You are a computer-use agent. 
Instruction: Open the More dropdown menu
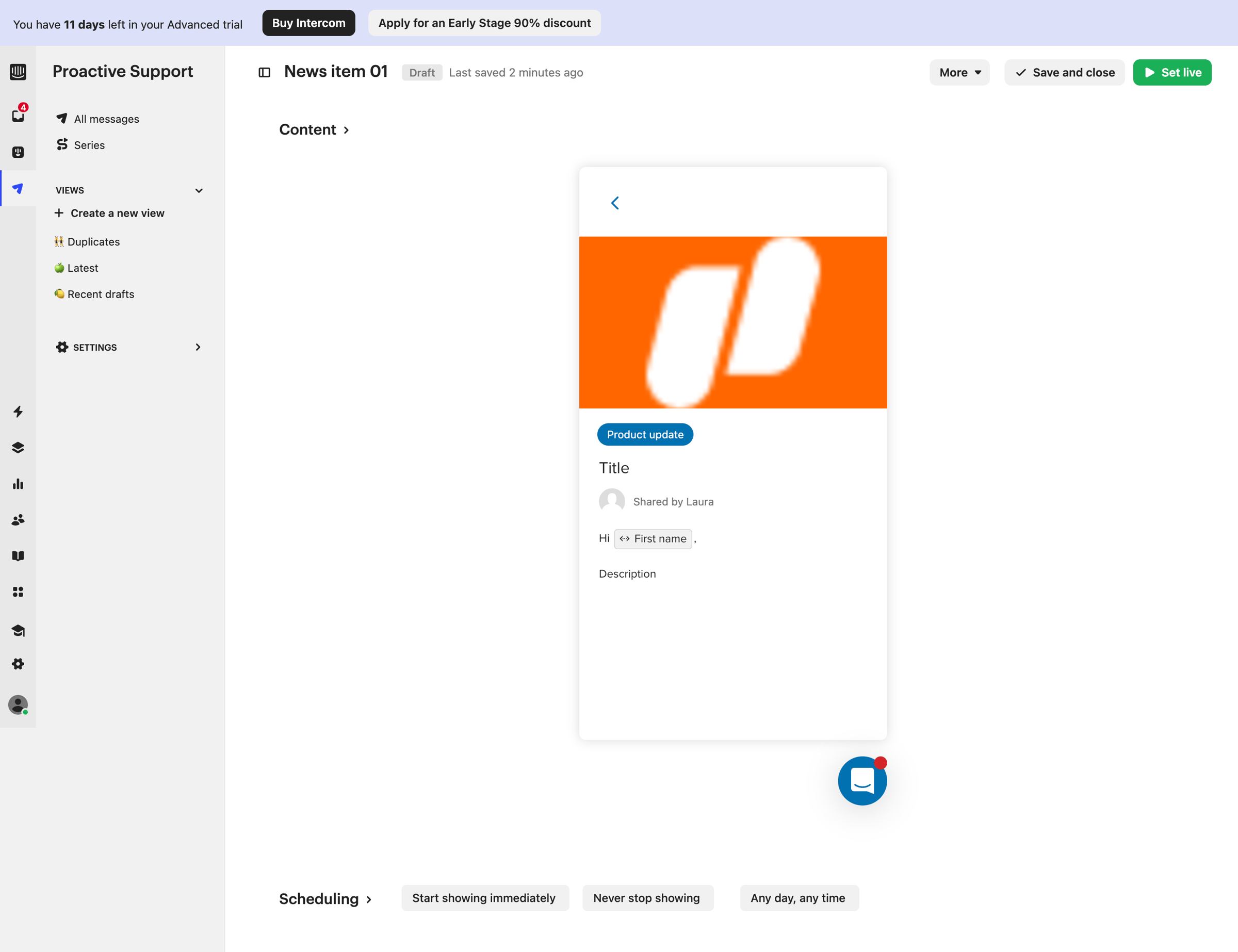coord(959,73)
